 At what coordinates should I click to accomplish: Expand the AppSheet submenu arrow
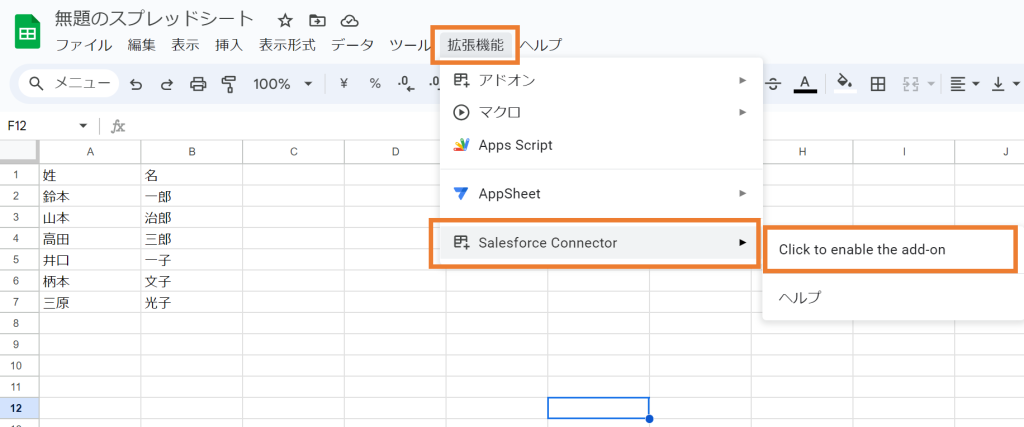coord(743,194)
